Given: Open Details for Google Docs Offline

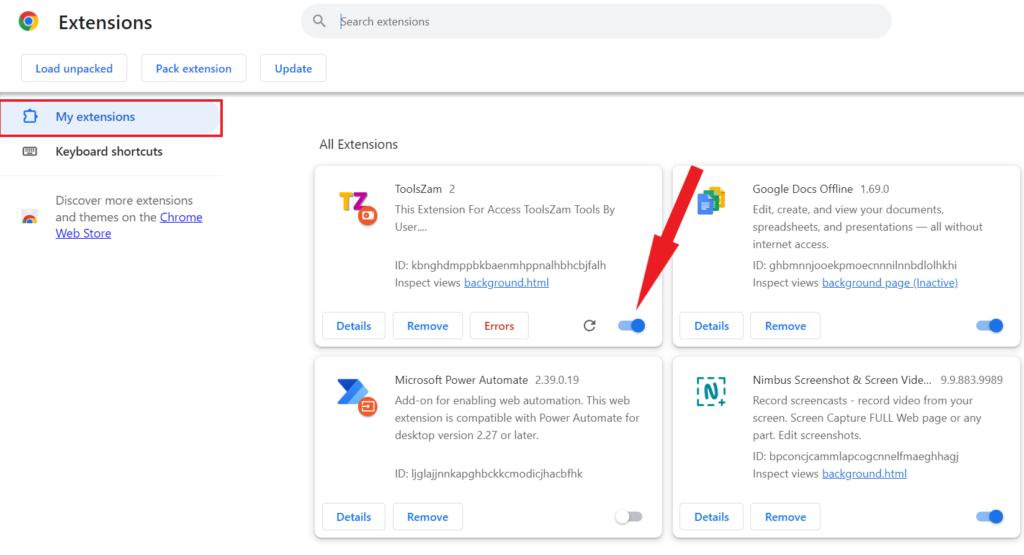Looking at the screenshot, I should click(711, 325).
